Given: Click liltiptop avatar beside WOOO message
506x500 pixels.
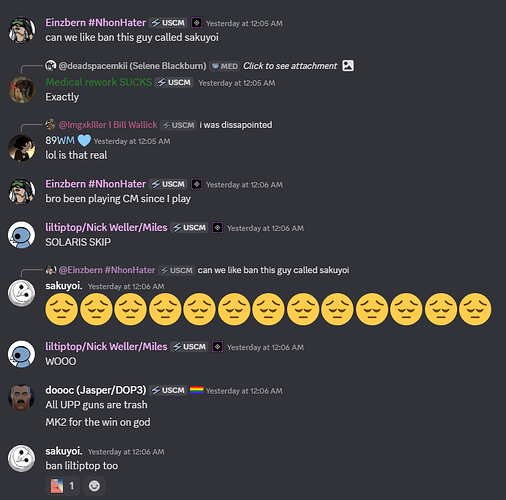Looking at the screenshot, I should pos(22,354).
